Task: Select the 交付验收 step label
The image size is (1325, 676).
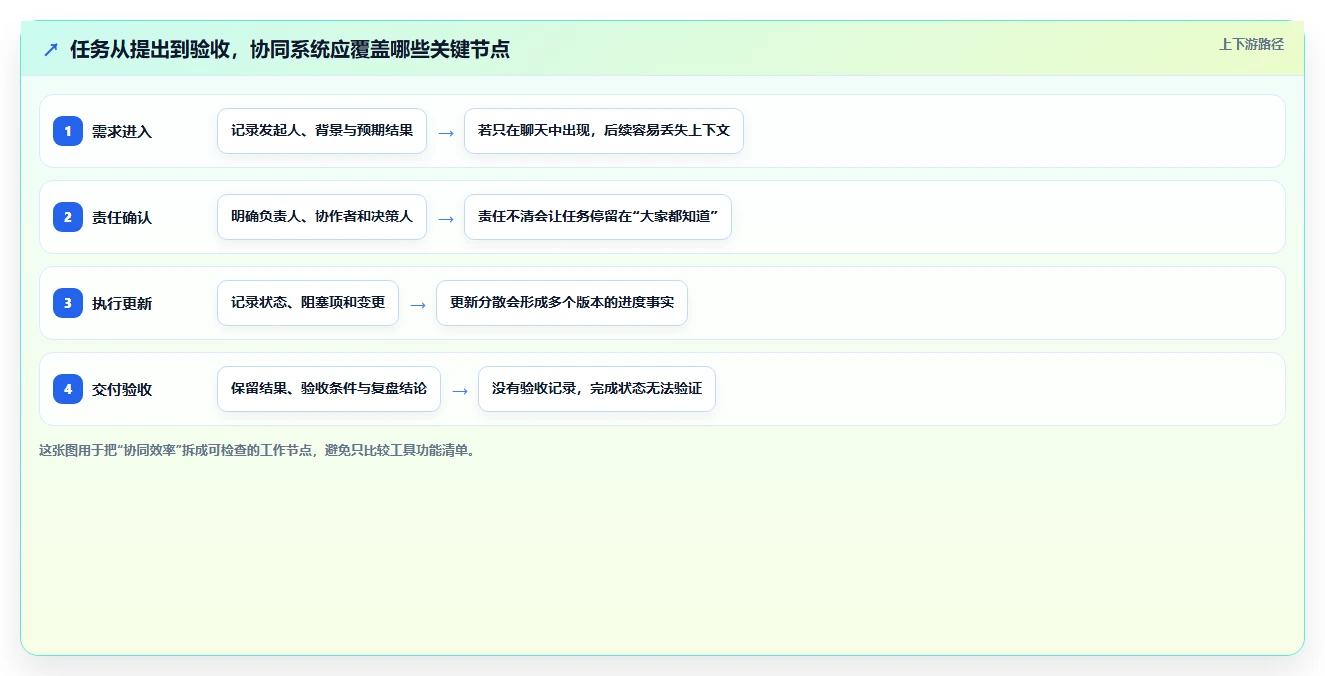Action: [122, 390]
